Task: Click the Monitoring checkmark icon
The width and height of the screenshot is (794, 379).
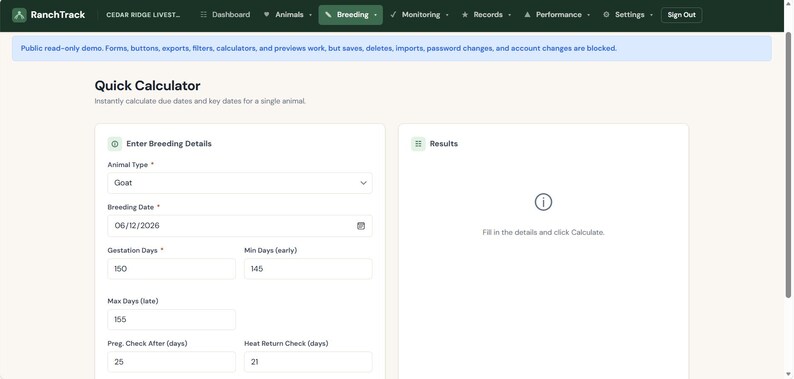Action: pos(393,15)
